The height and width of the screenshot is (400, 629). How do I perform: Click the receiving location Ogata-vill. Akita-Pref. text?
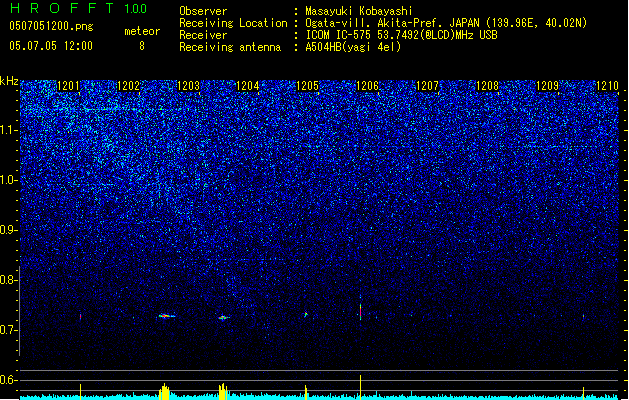446,23
